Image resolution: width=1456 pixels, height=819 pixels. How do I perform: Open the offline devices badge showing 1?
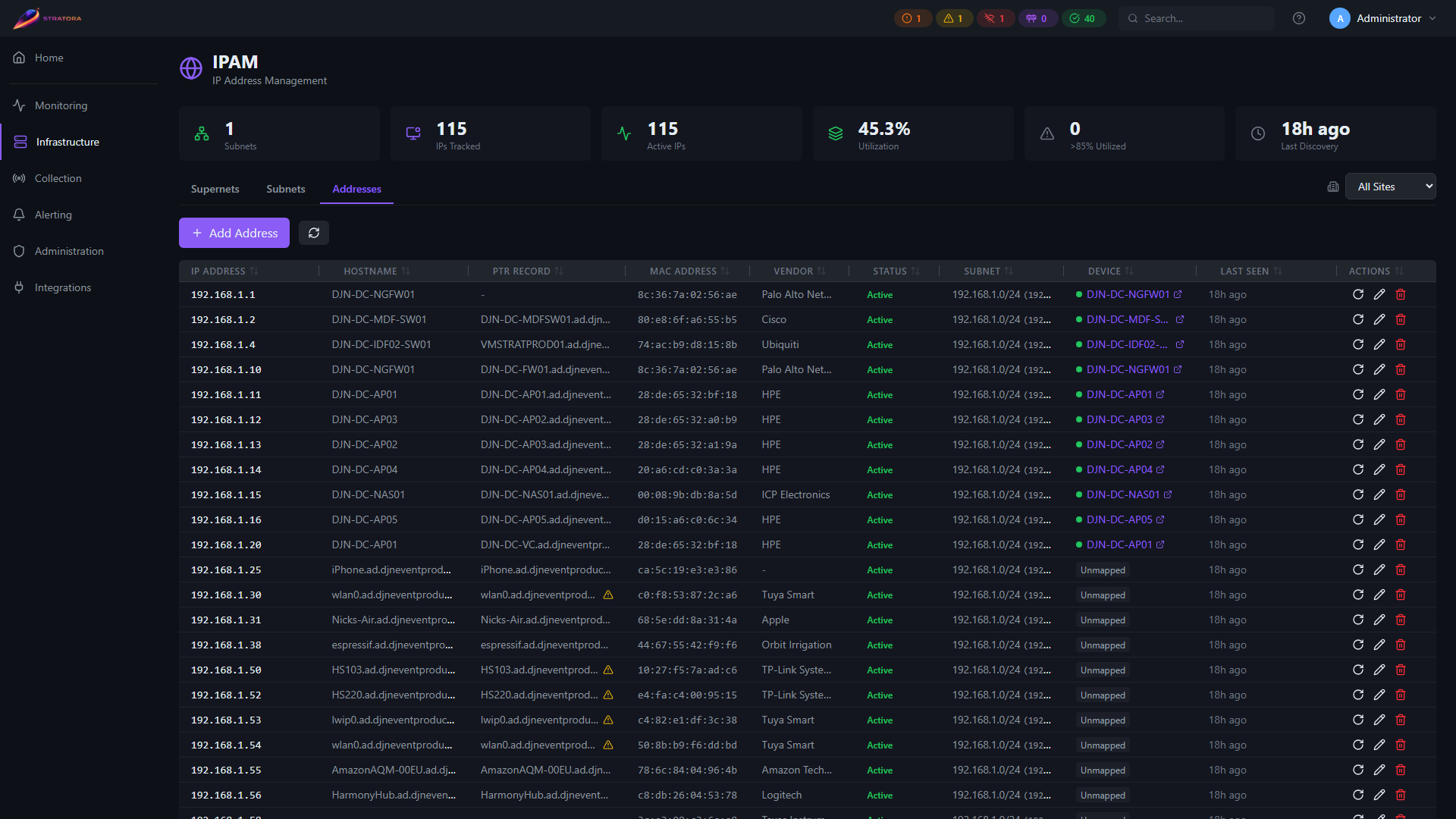pyautogui.click(x=995, y=18)
